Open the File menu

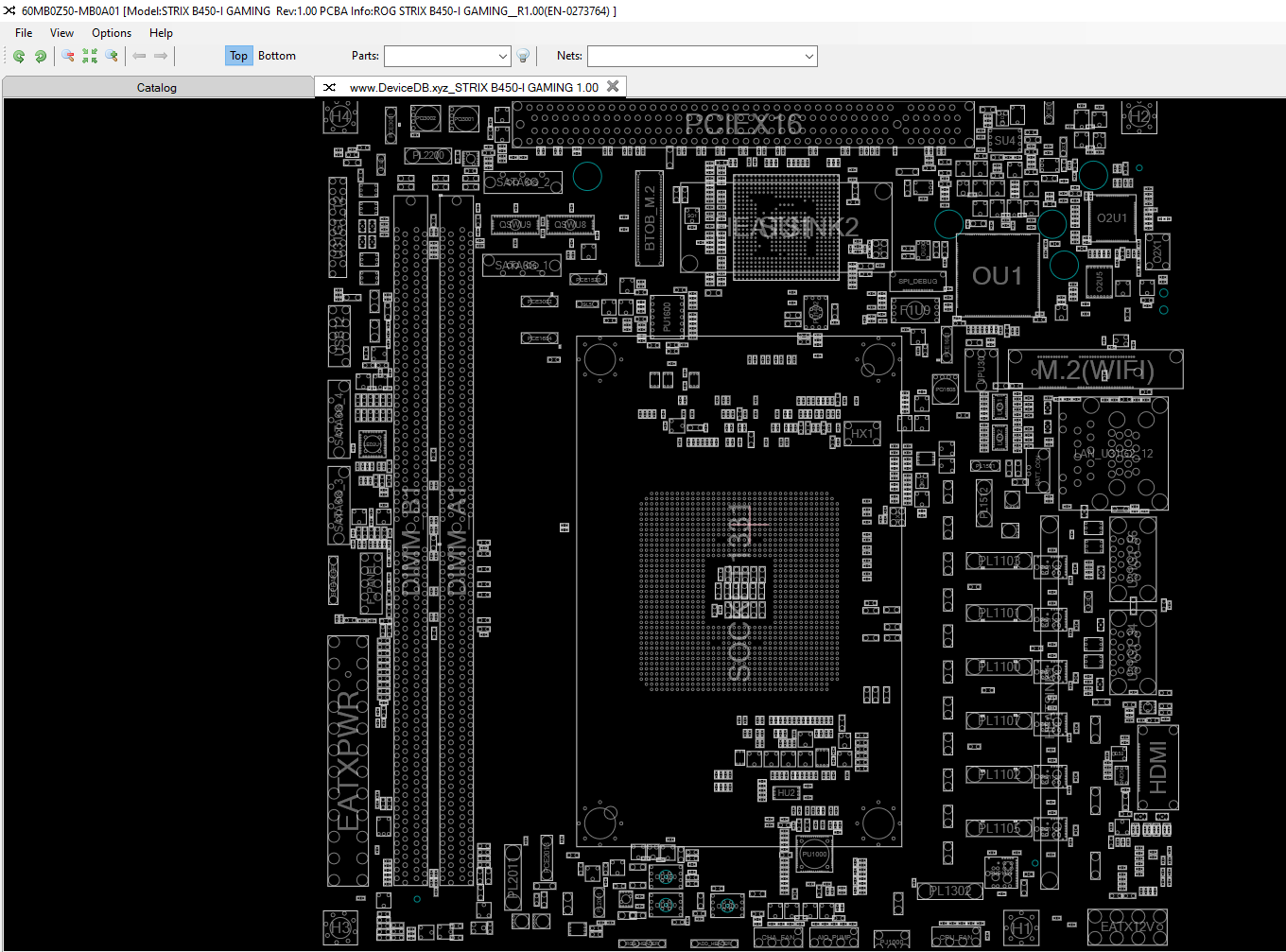coord(24,32)
